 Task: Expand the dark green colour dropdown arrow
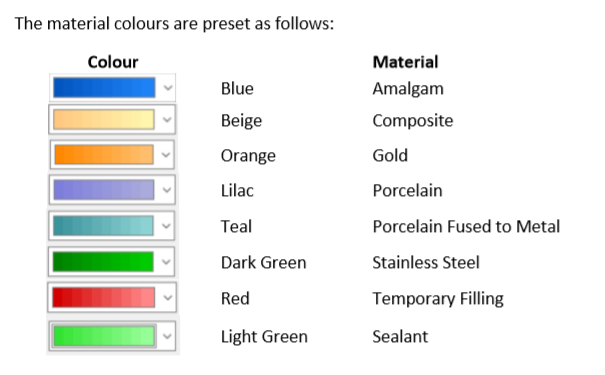[x=166, y=262]
